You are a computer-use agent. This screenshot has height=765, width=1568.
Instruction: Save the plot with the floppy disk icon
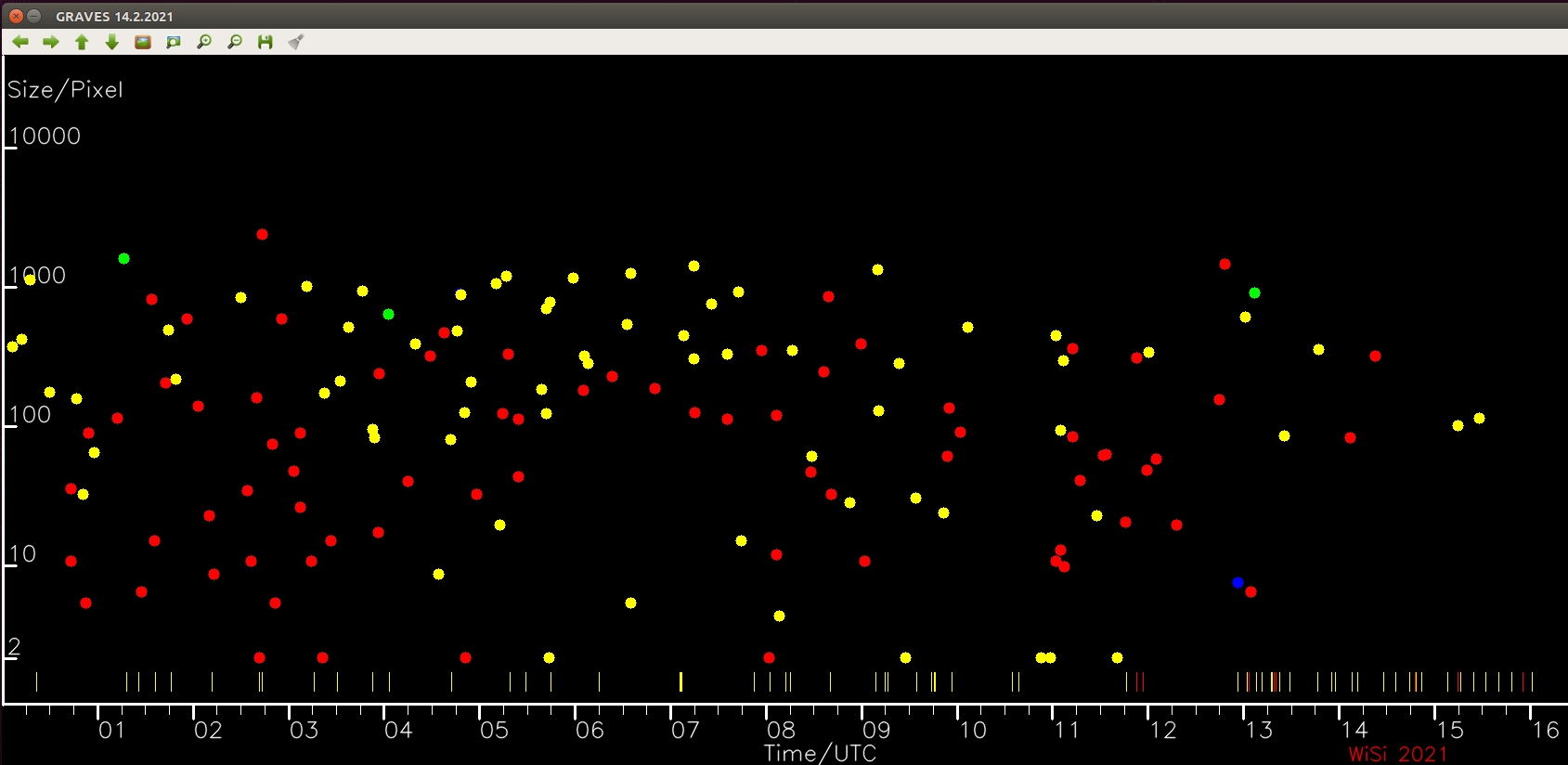pyautogui.click(x=266, y=42)
